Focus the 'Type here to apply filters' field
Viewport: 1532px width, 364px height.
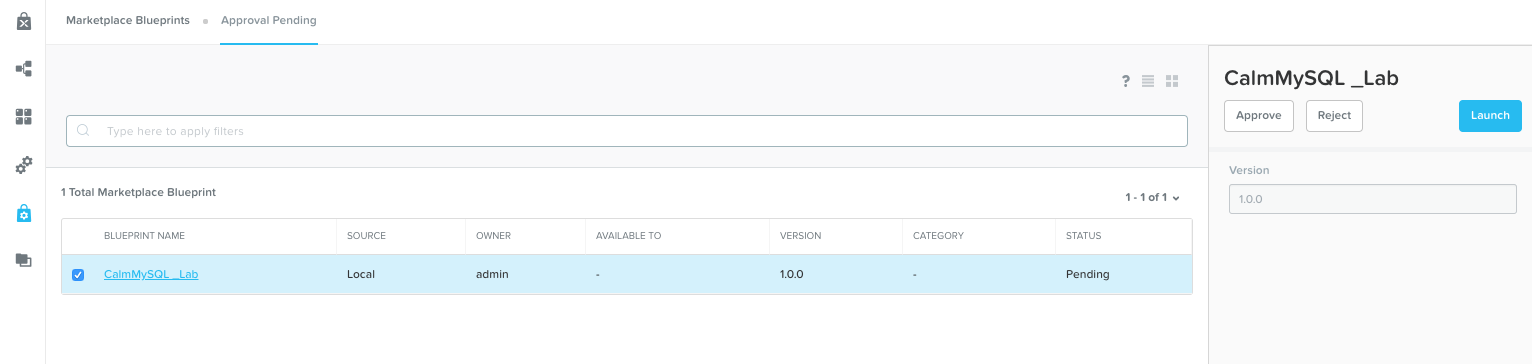pyautogui.click(x=627, y=131)
